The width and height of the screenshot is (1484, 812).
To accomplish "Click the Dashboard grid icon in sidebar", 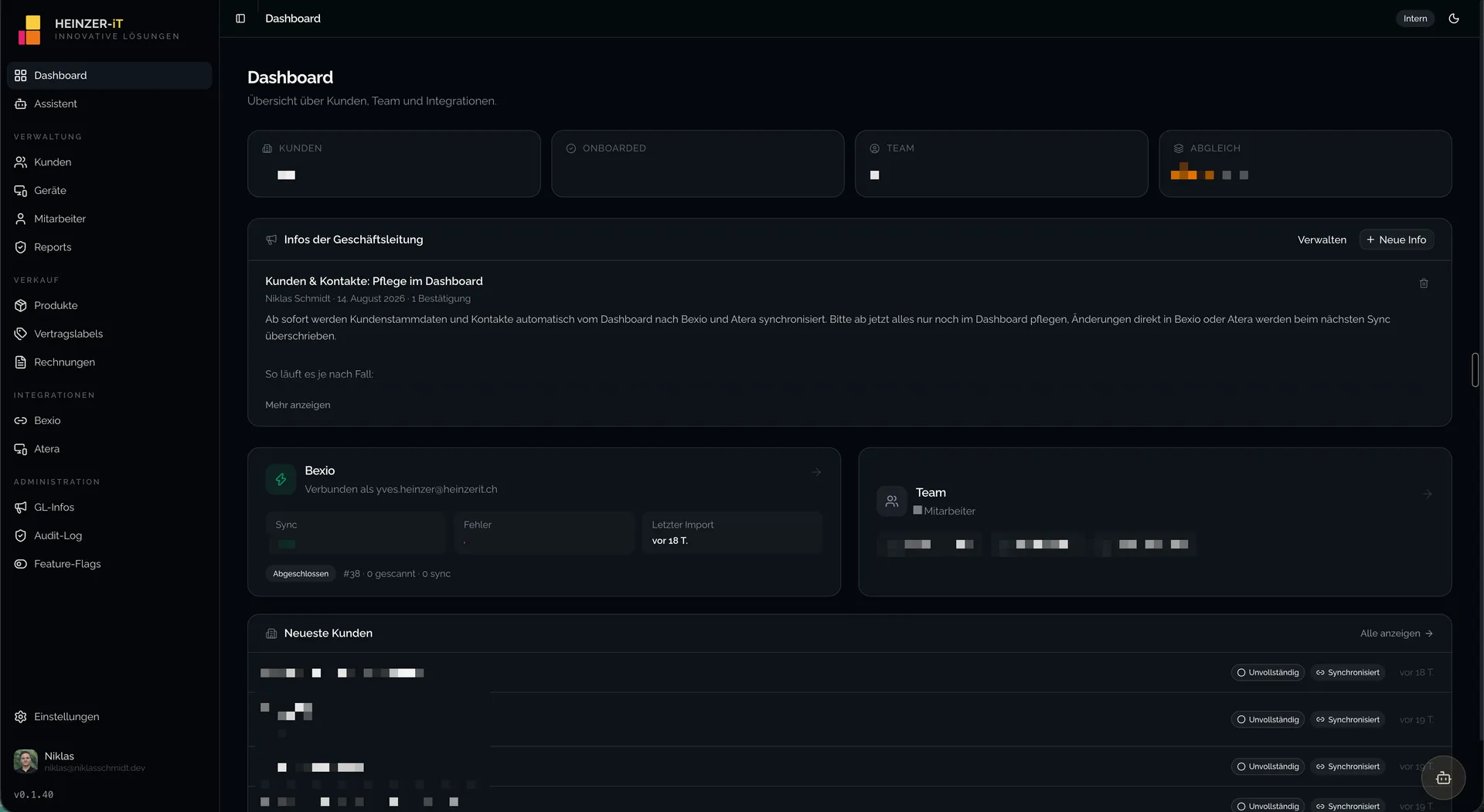I will click(x=21, y=76).
